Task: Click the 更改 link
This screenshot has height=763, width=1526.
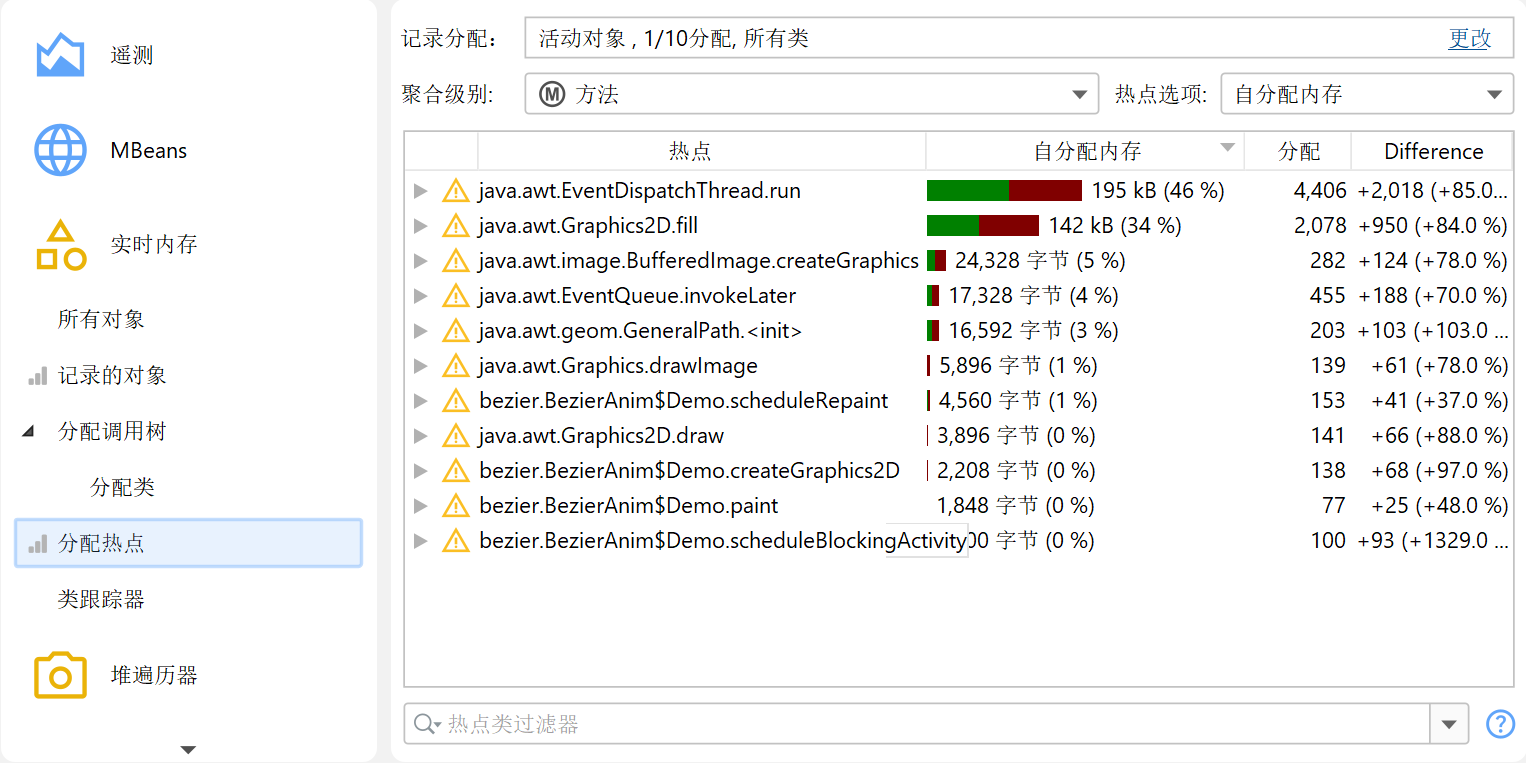Action: pyautogui.click(x=1469, y=39)
